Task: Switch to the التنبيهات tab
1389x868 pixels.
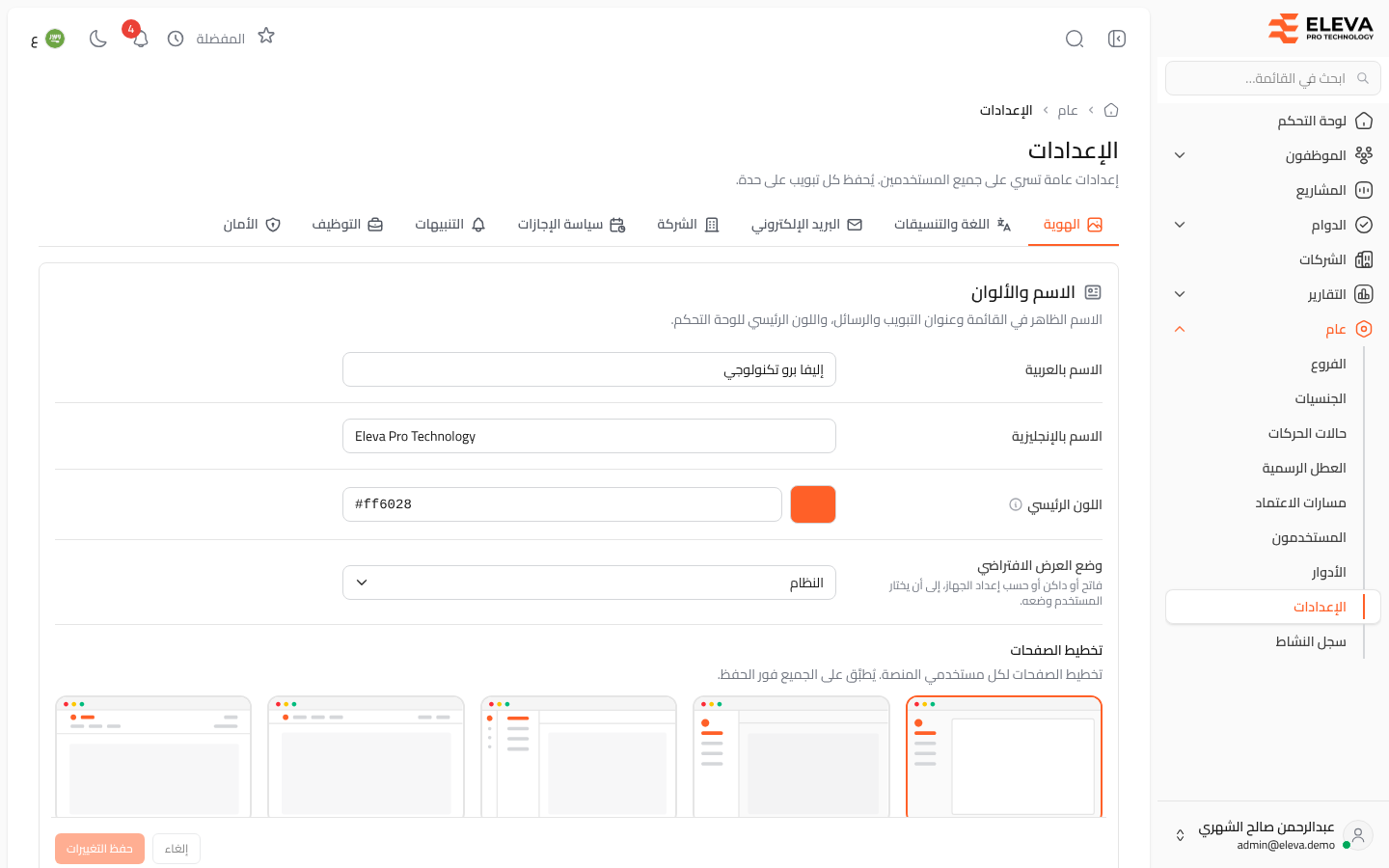Action: pos(450,225)
